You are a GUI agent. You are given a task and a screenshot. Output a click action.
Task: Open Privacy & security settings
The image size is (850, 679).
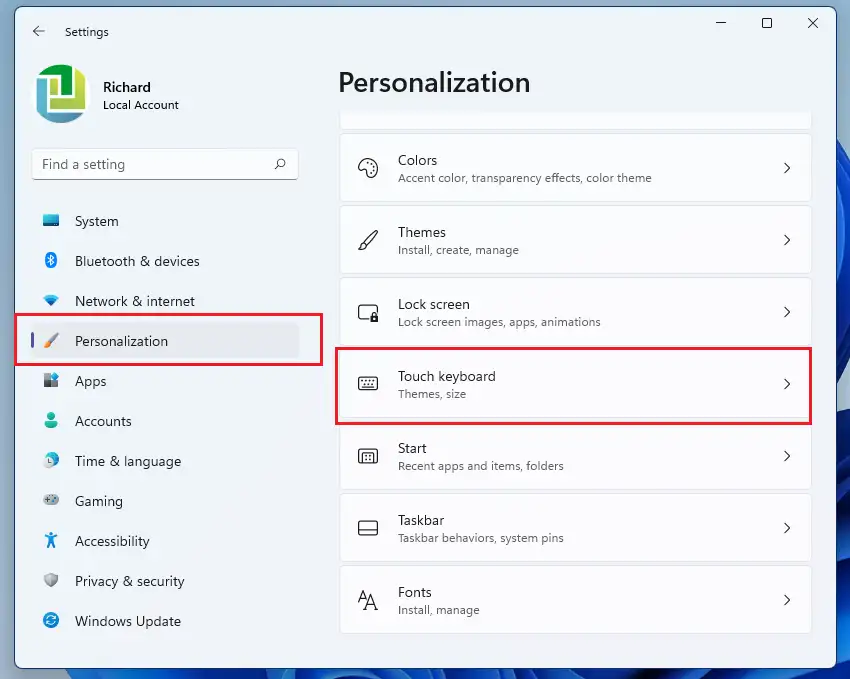click(x=165, y=581)
